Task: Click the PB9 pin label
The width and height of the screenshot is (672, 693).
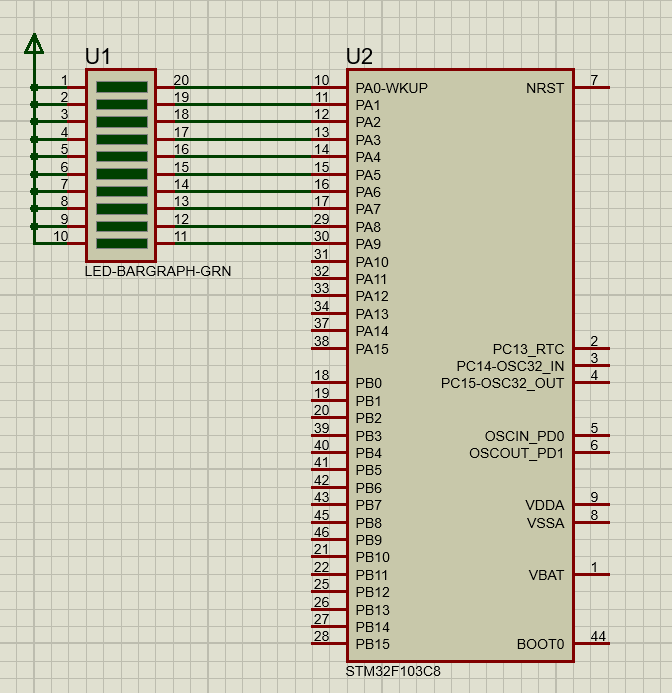Action: pyautogui.click(x=369, y=540)
